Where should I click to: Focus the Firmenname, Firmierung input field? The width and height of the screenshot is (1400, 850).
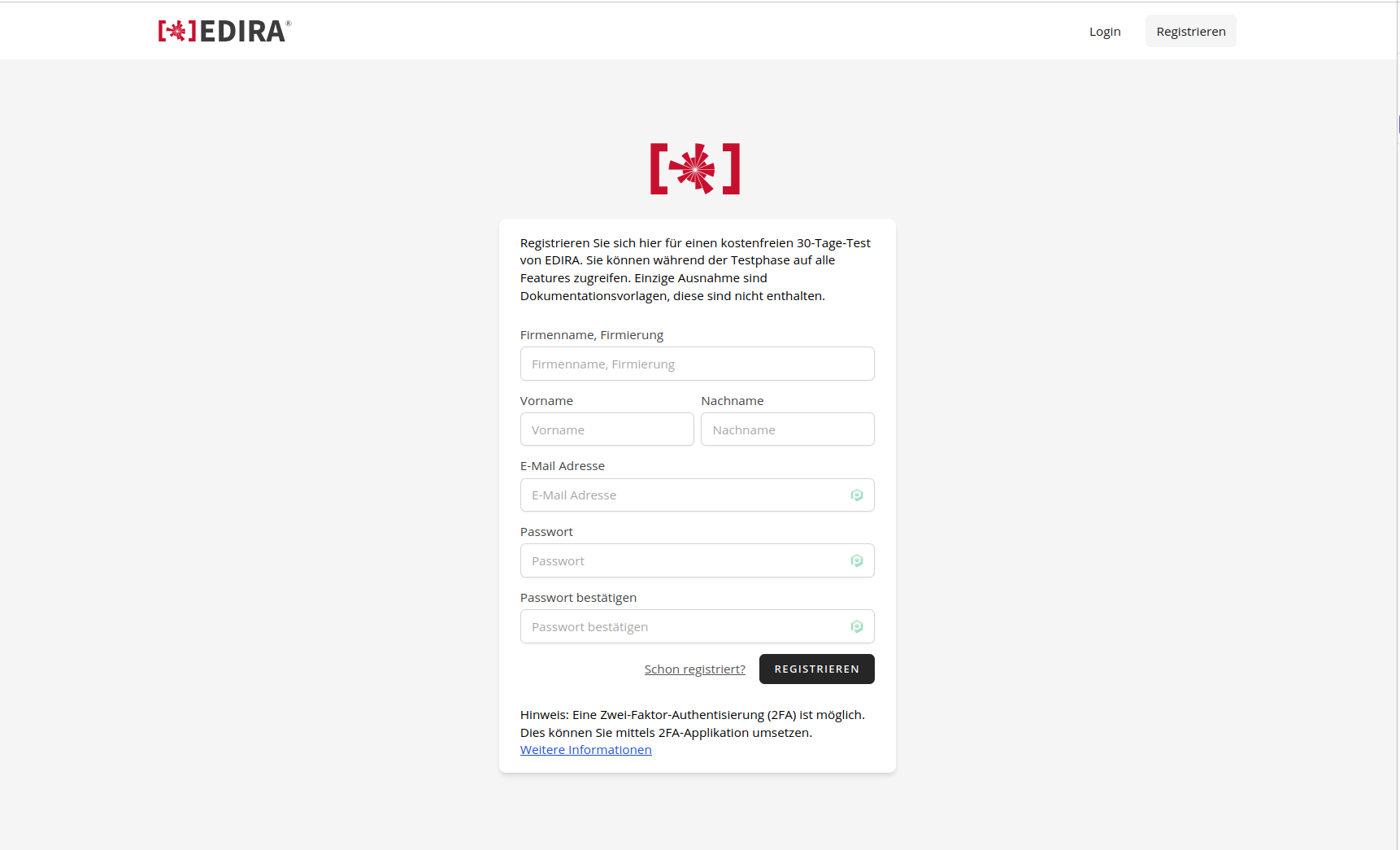point(698,364)
